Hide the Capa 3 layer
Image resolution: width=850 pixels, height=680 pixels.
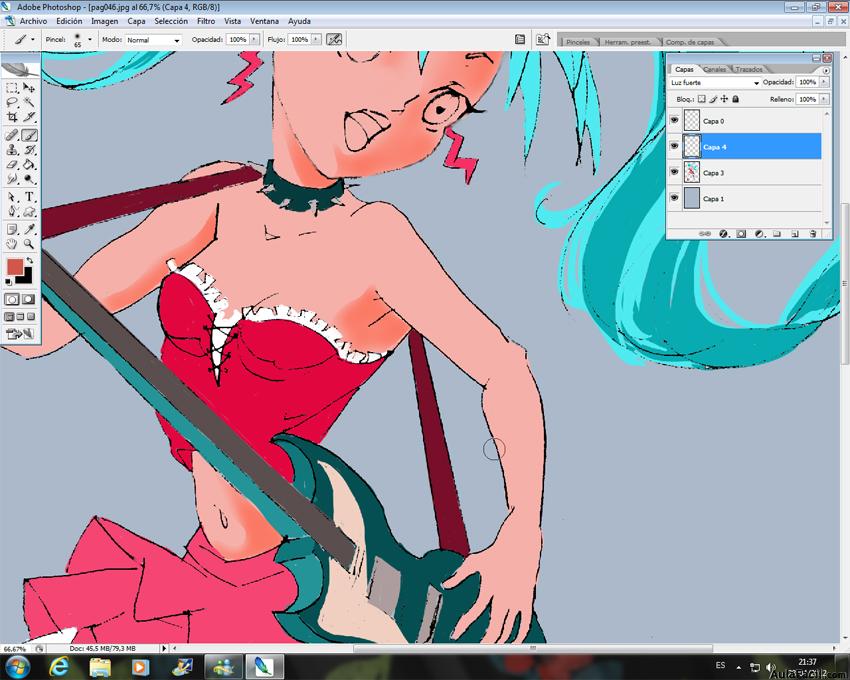[674, 172]
